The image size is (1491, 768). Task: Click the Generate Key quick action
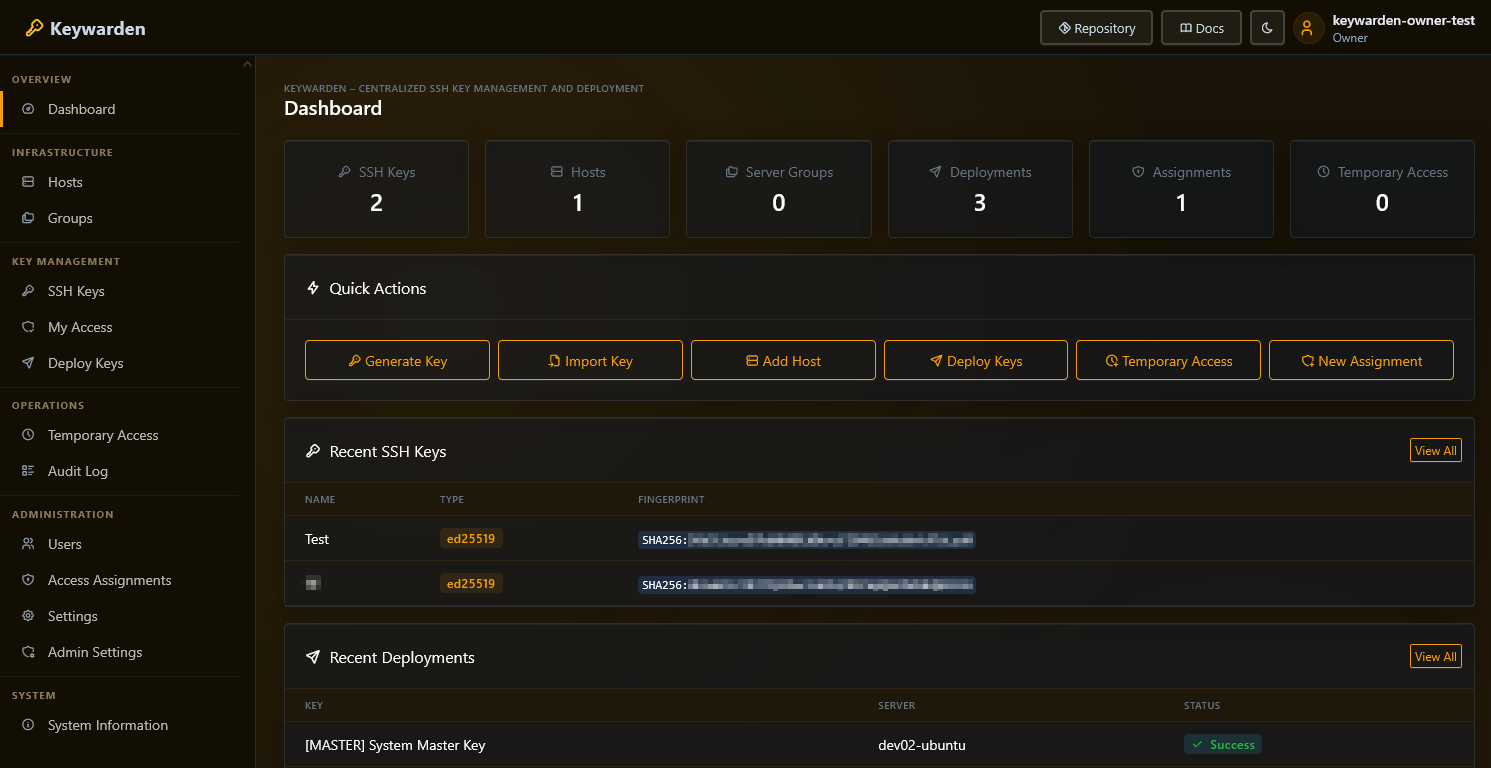pos(397,360)
